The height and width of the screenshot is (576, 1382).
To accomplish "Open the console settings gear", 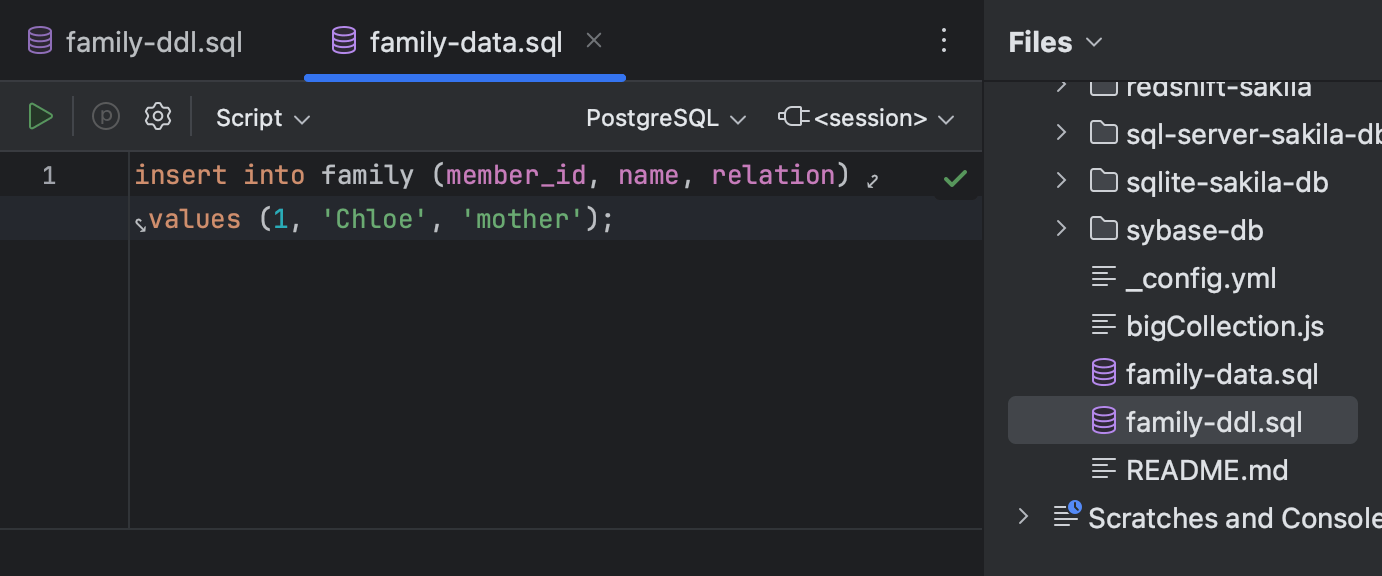I will click(157, 116).
